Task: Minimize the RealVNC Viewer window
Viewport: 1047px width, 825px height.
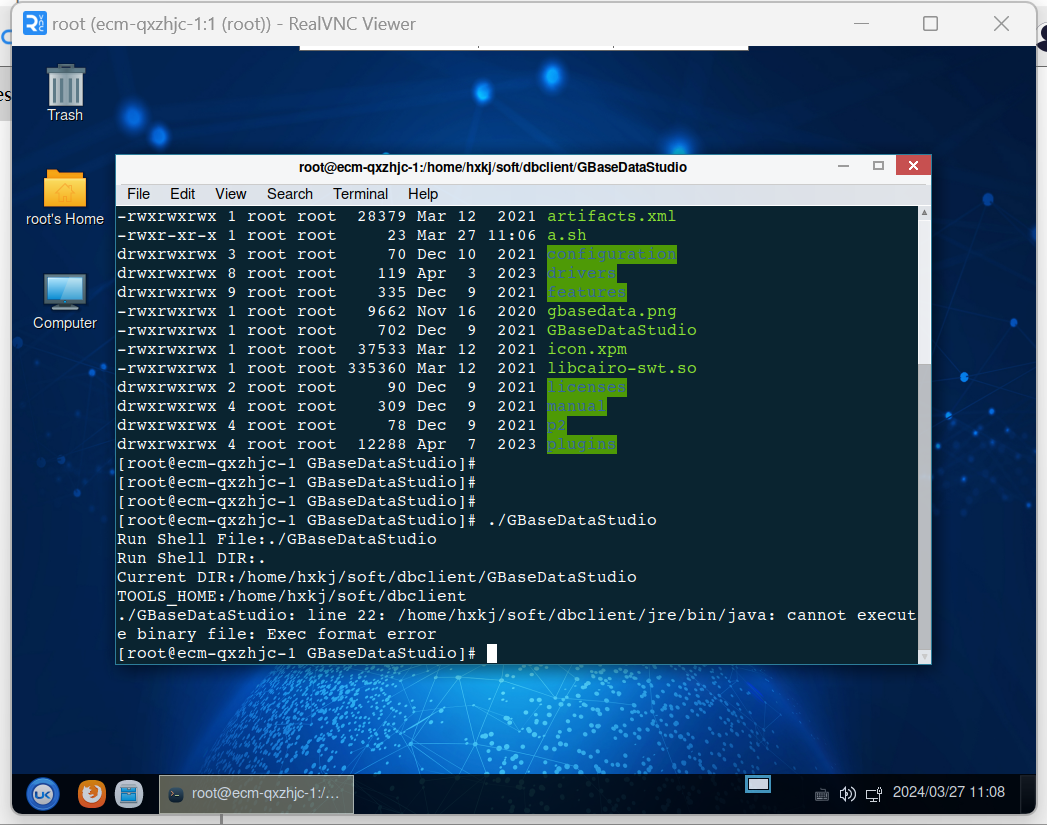Action: tap(861, 24)
